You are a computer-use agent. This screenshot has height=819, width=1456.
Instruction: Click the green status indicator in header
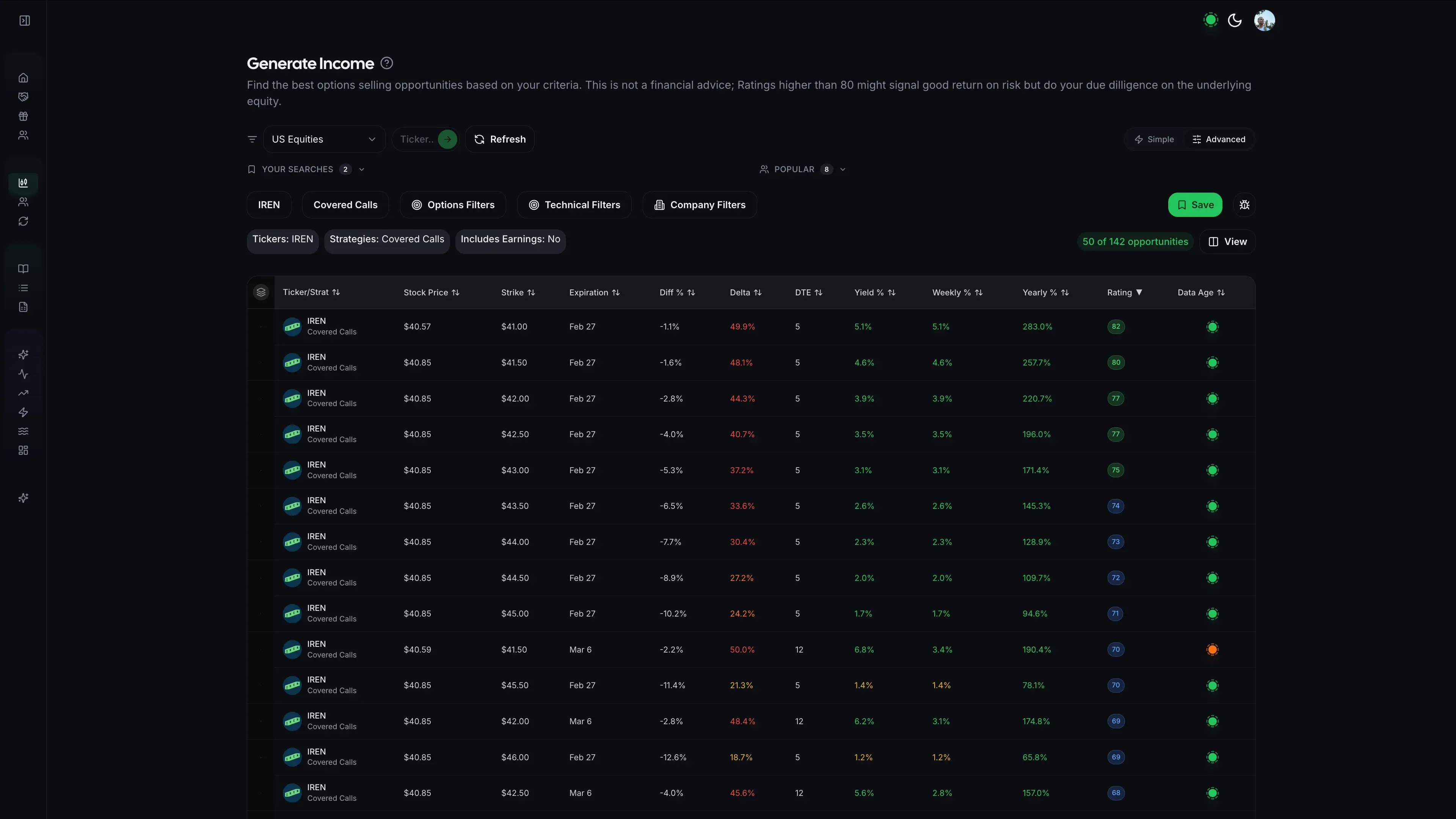(x=1210, y=20)
